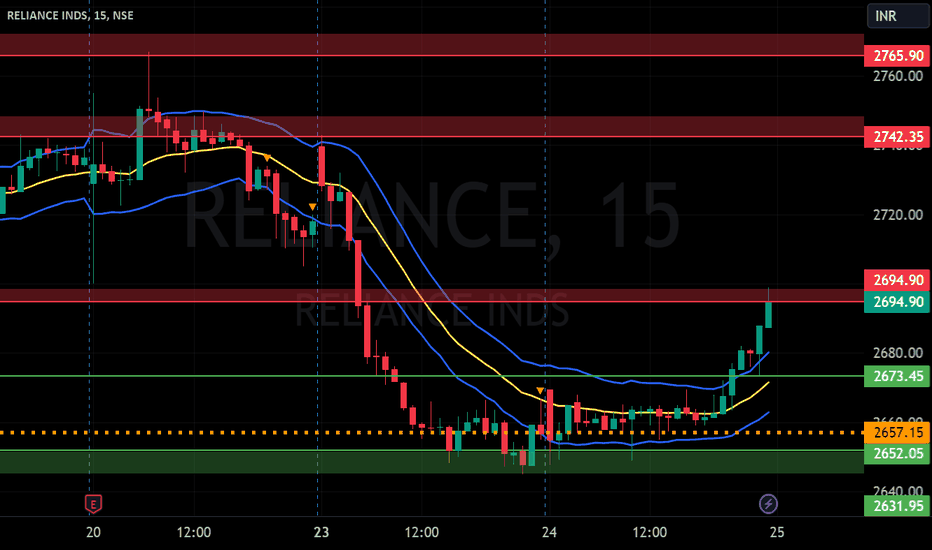
Task: Select the 2765.90 red price label
Action: pos(897,56)
